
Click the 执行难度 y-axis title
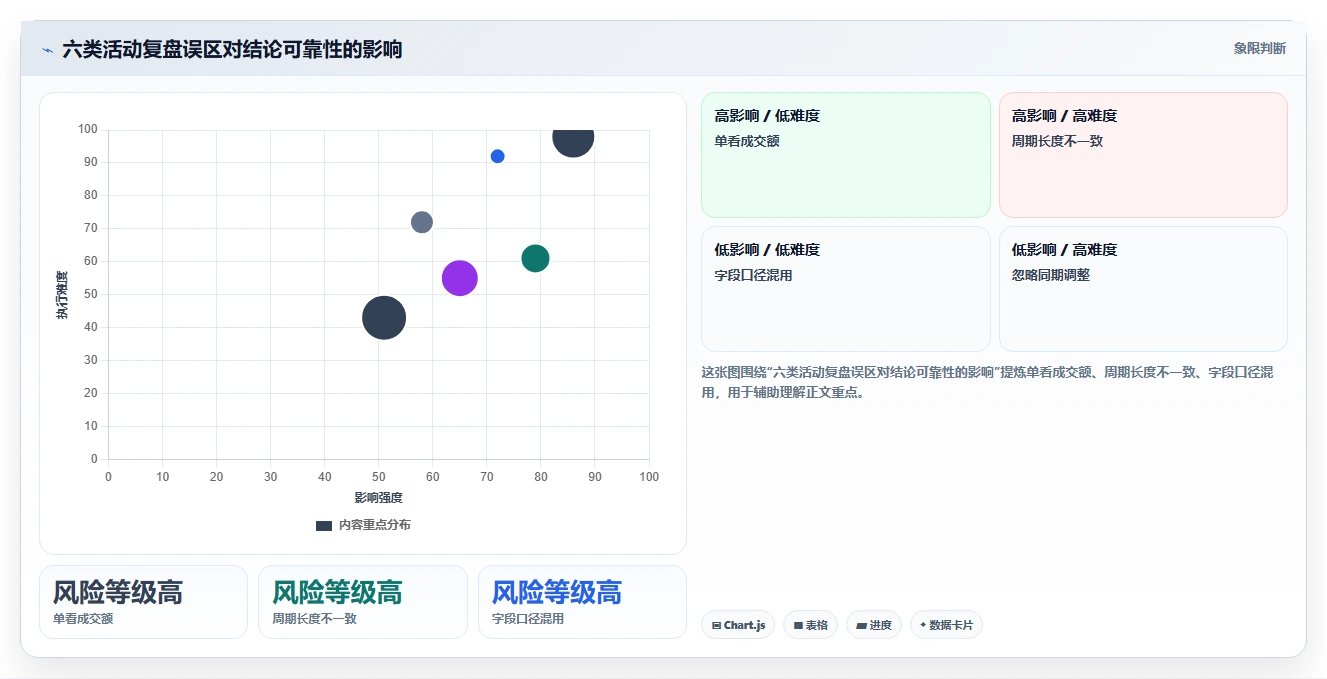coord(62,295)
